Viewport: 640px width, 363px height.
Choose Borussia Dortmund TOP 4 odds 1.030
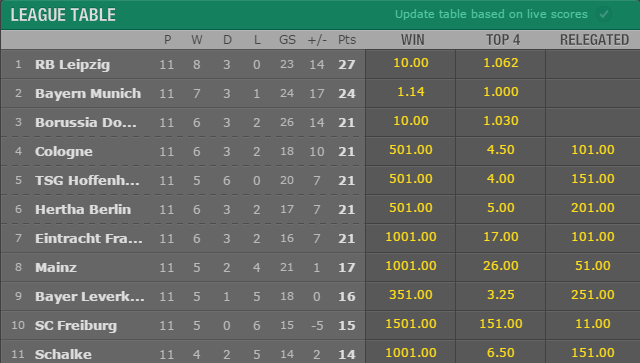point(500,121)
